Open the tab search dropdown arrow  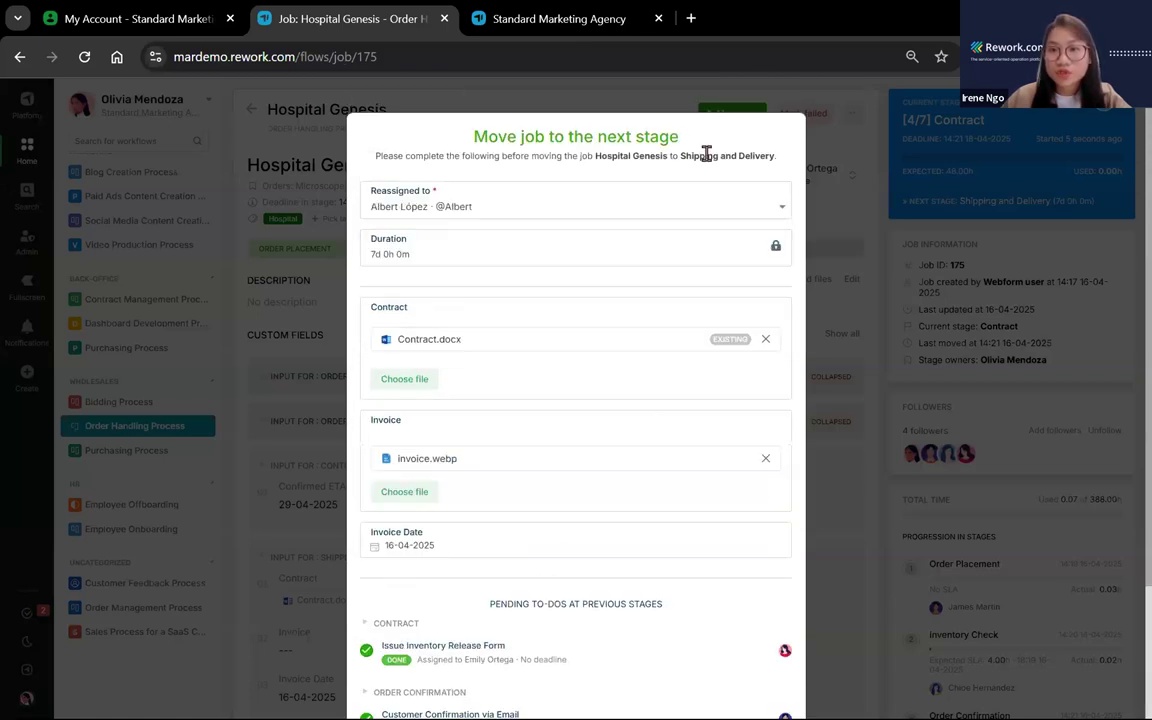(x=18, y=18)
